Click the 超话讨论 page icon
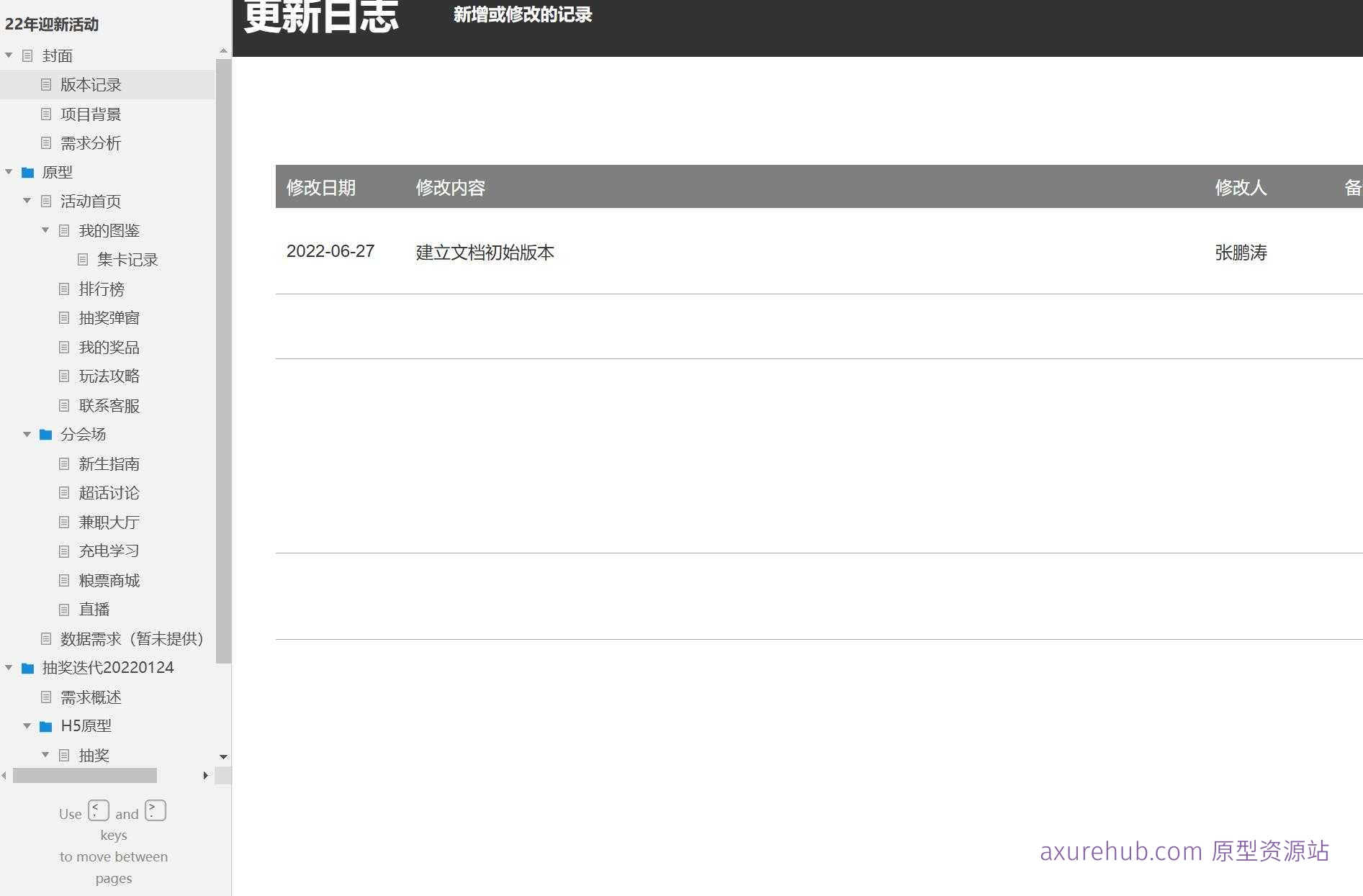Viewport: 1363px width, 896px height. click(x=64, y=493)
